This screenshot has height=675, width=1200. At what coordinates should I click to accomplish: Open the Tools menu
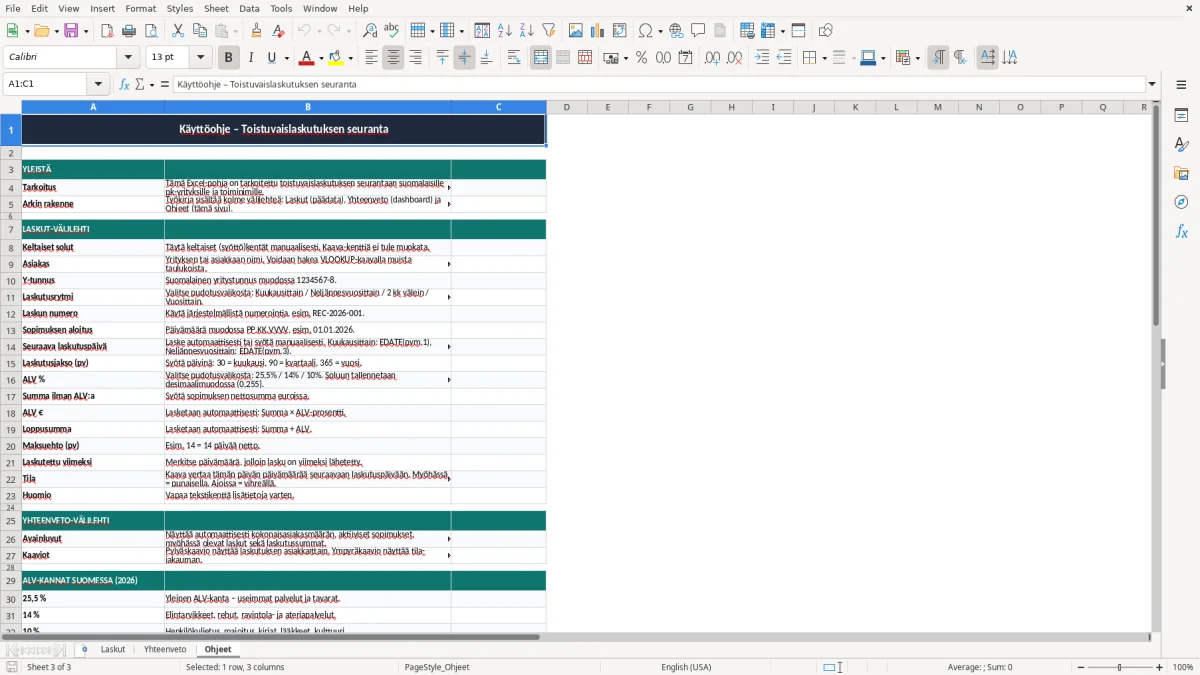[281, 8]
